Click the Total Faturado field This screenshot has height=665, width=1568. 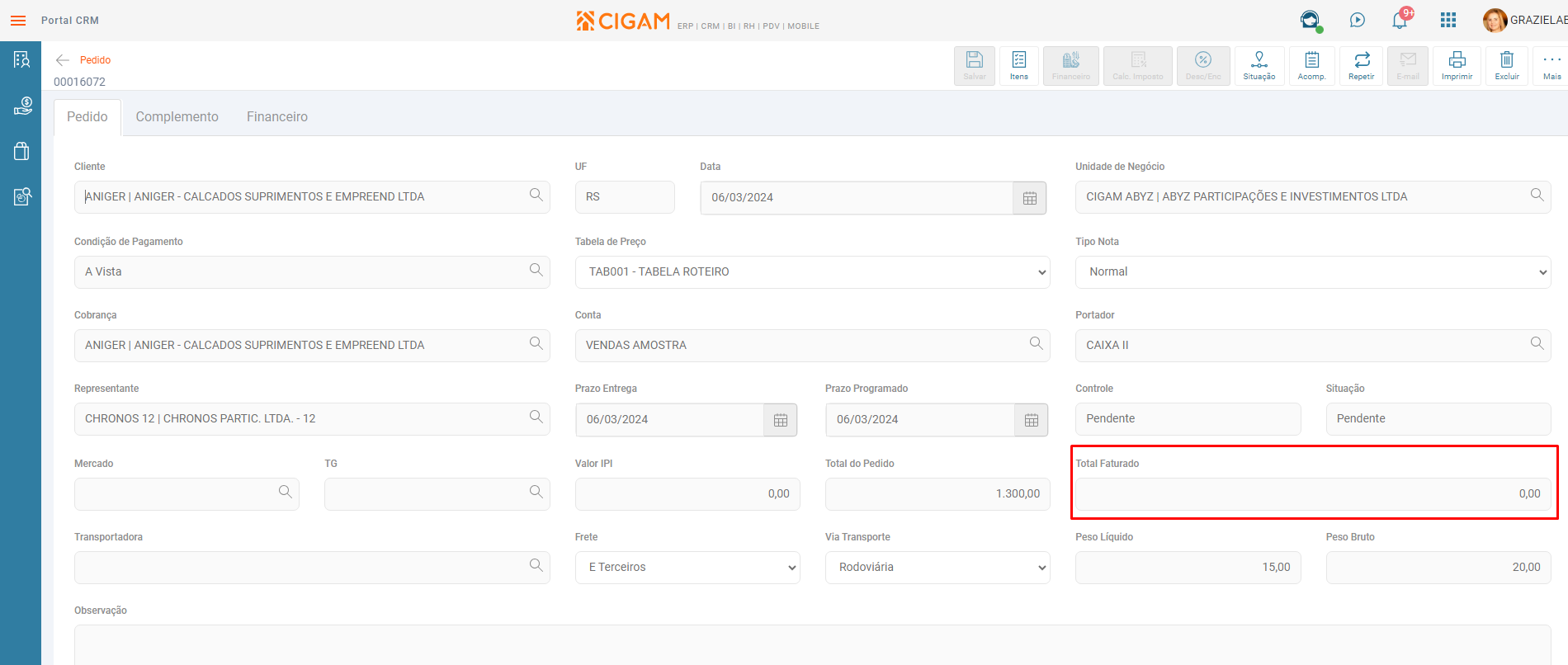1313,494
